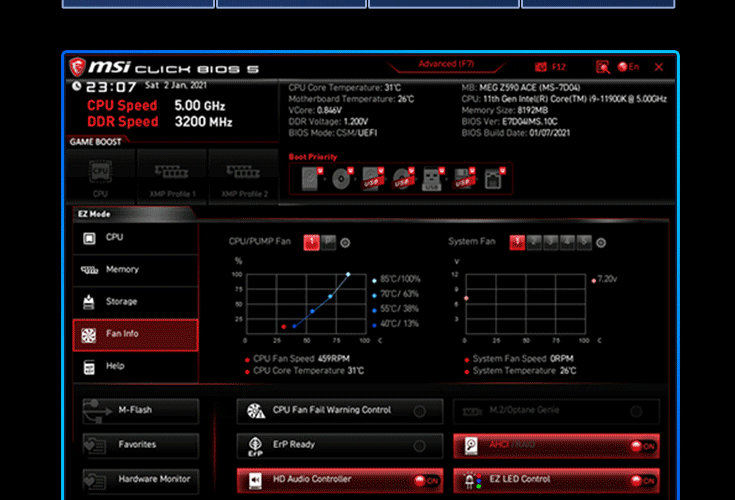This screenshot has width=735, height=500.
Task: Open the Help section in sidebar
Action: [135, 366]
